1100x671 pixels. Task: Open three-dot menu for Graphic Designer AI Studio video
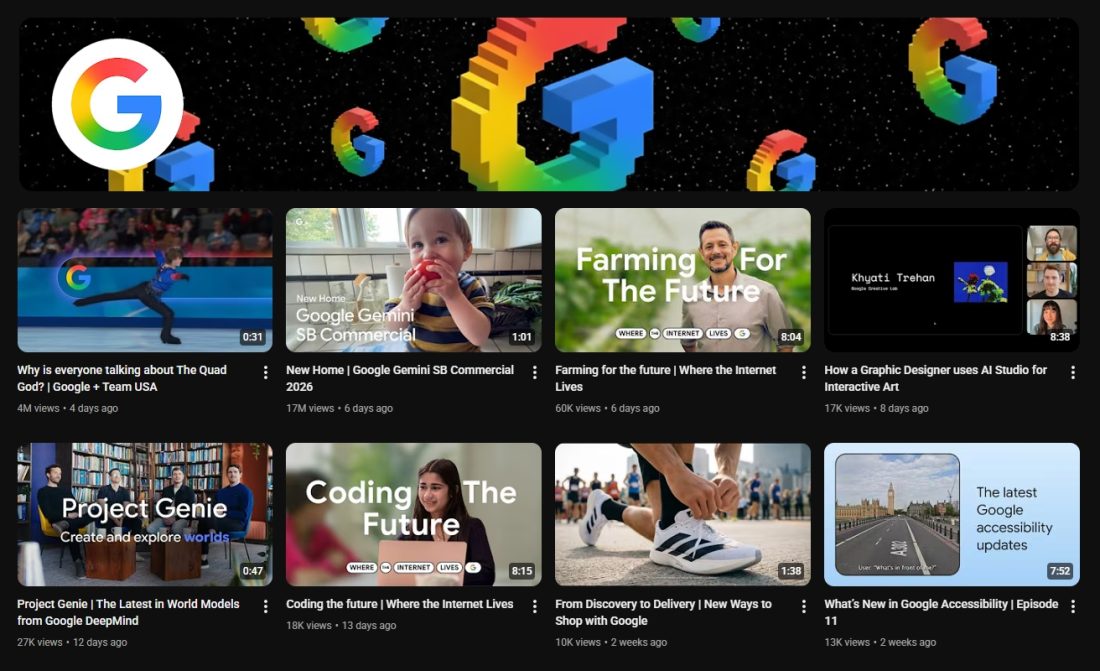[x=1073, y=372]
